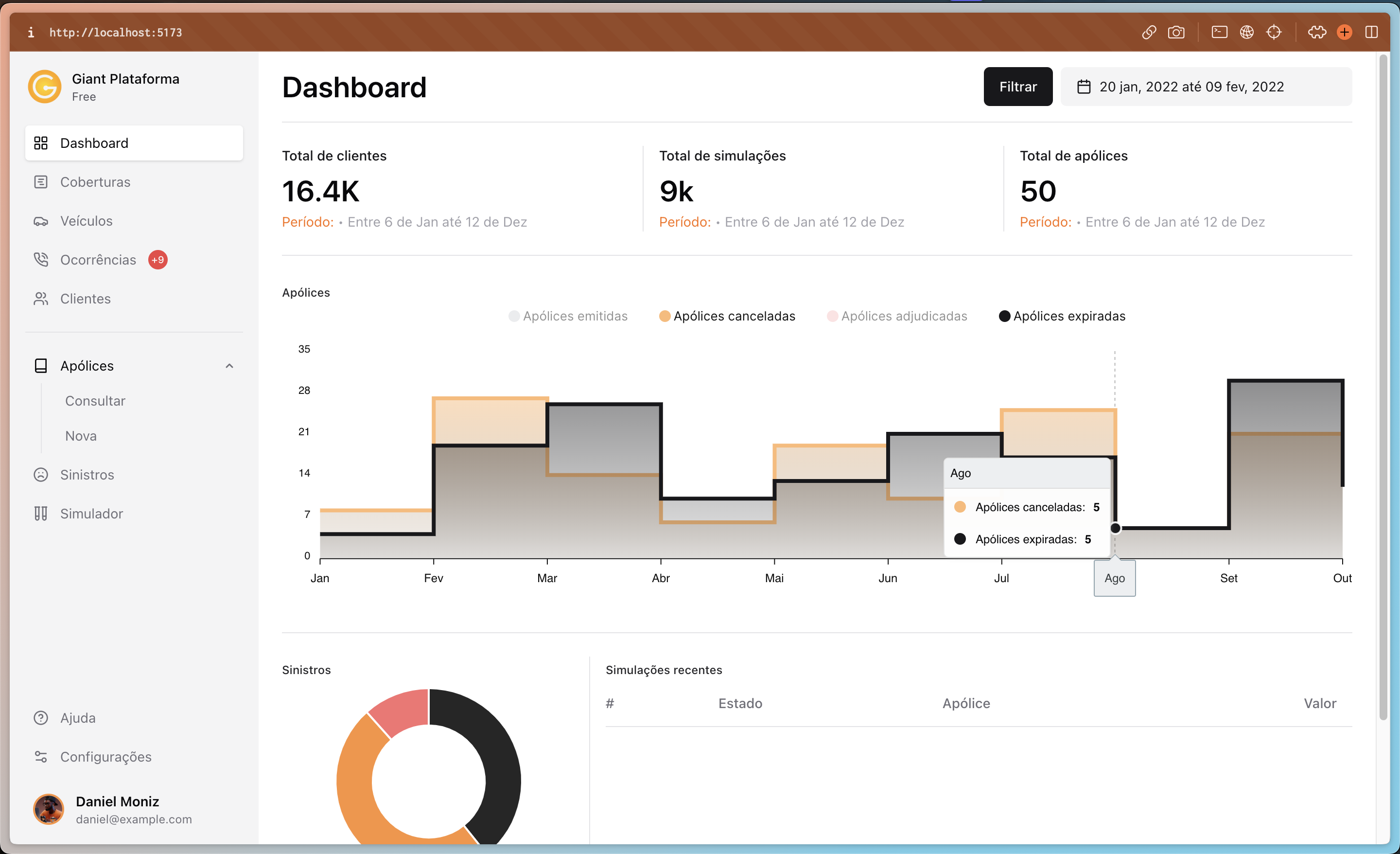Click the Simulador icon in sidebar
This screenshot has width=1400, height=854.
(41, 514)
